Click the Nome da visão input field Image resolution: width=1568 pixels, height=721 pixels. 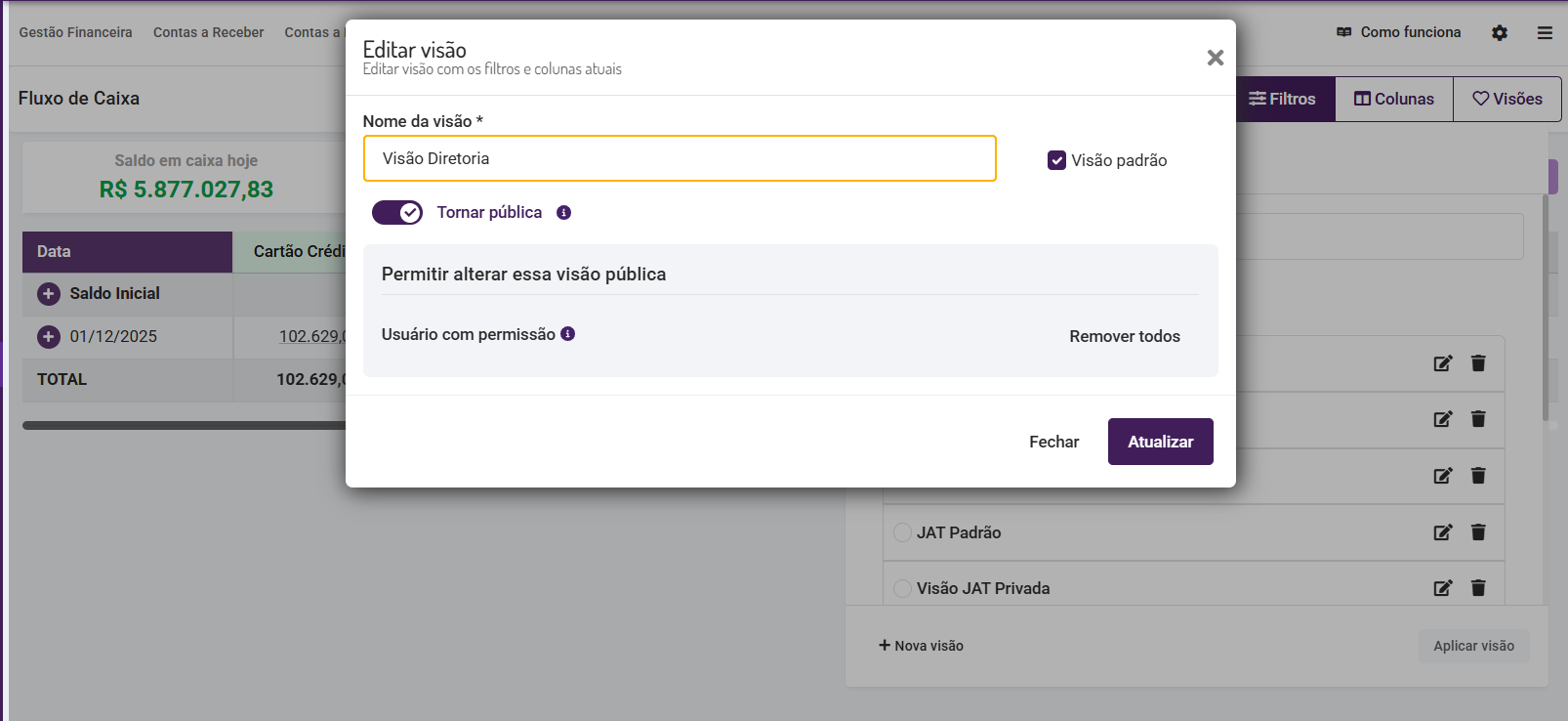click(680, 158)
